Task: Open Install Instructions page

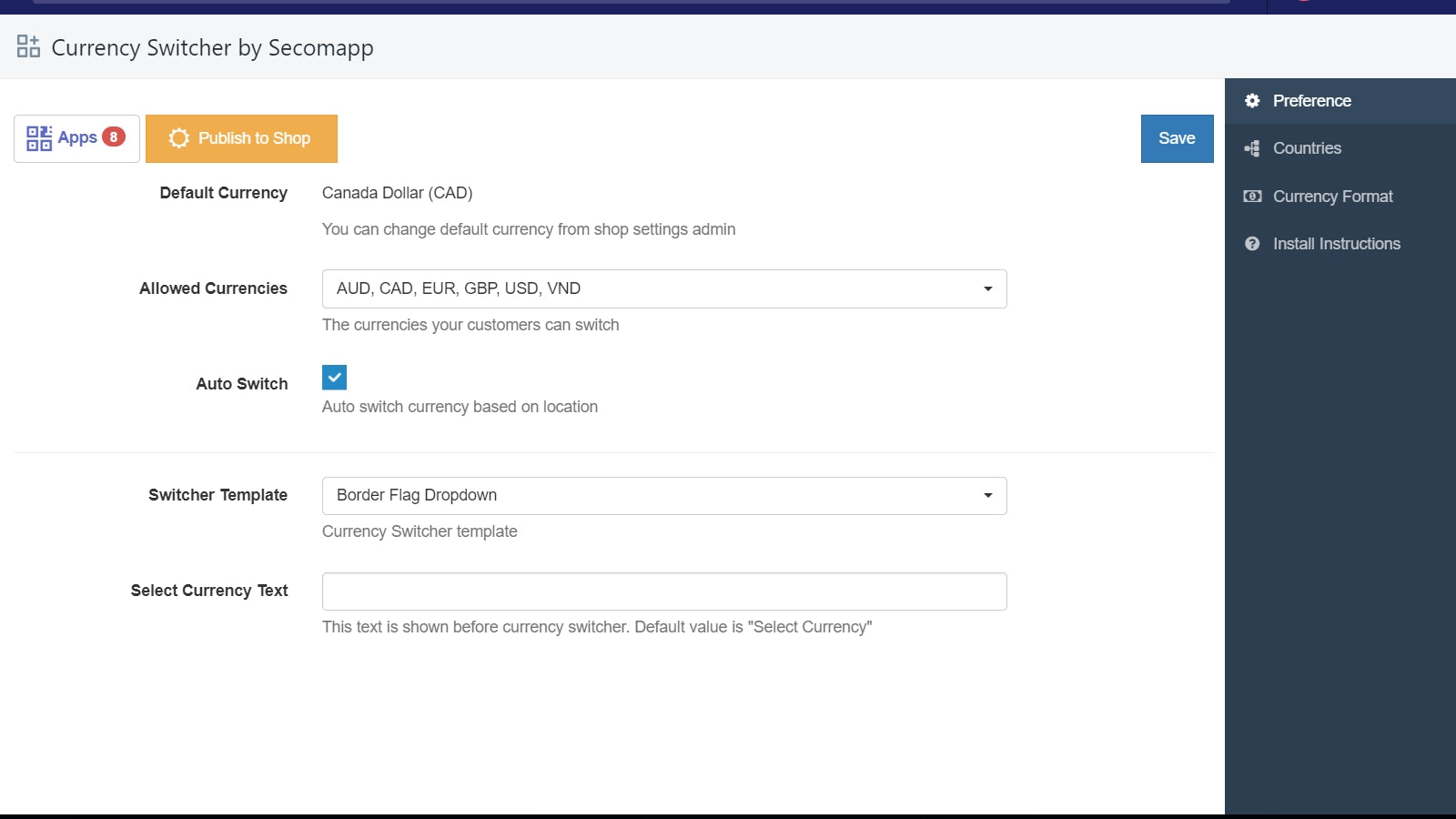Action: (x=1340, y=244)
